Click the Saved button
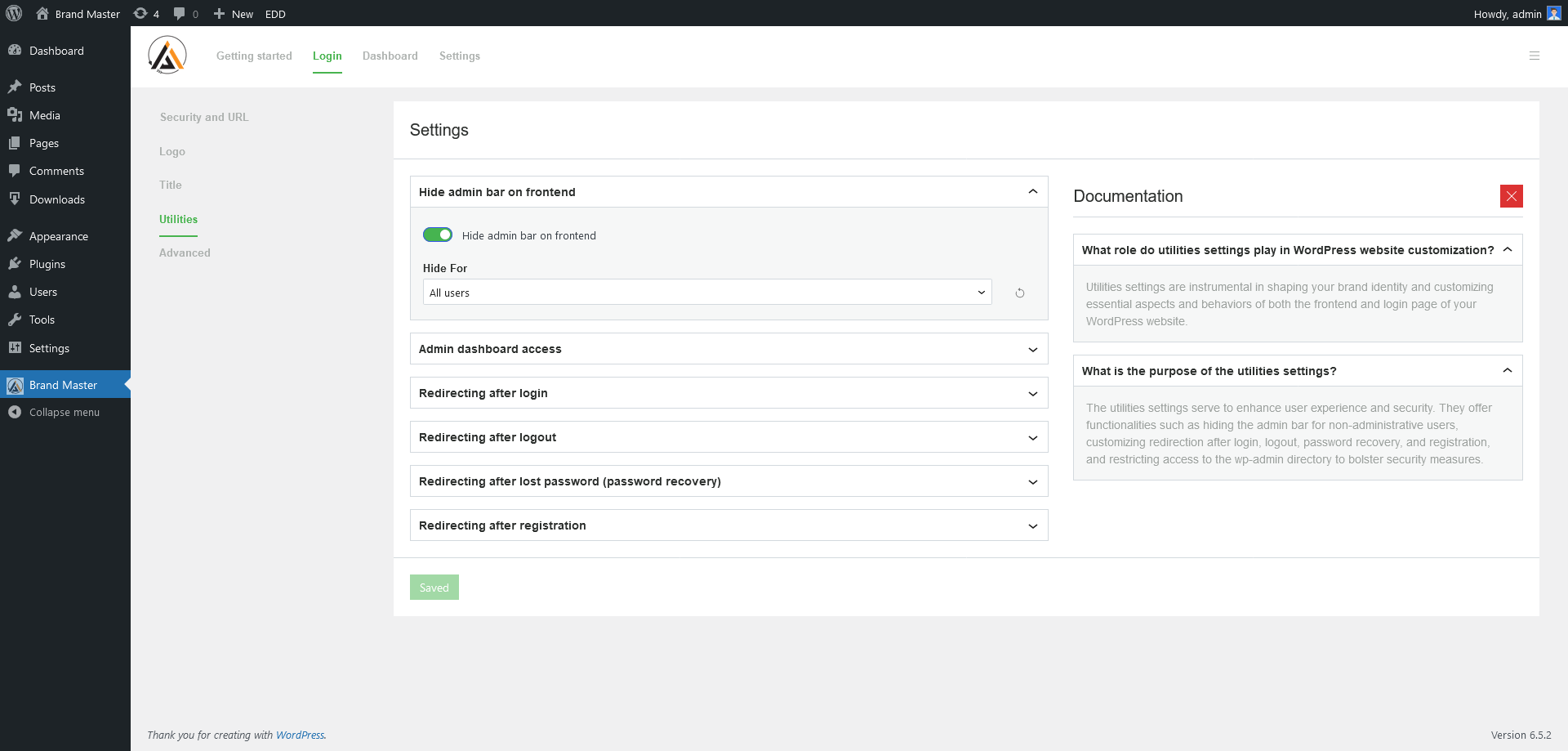Viewport: 1568px width, 751px height. [434, 587]
